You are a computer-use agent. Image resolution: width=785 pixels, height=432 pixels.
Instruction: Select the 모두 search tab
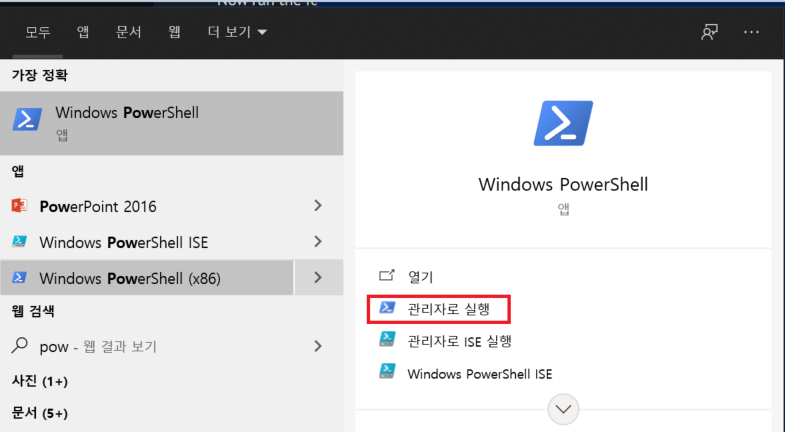(x=38, y=33)
